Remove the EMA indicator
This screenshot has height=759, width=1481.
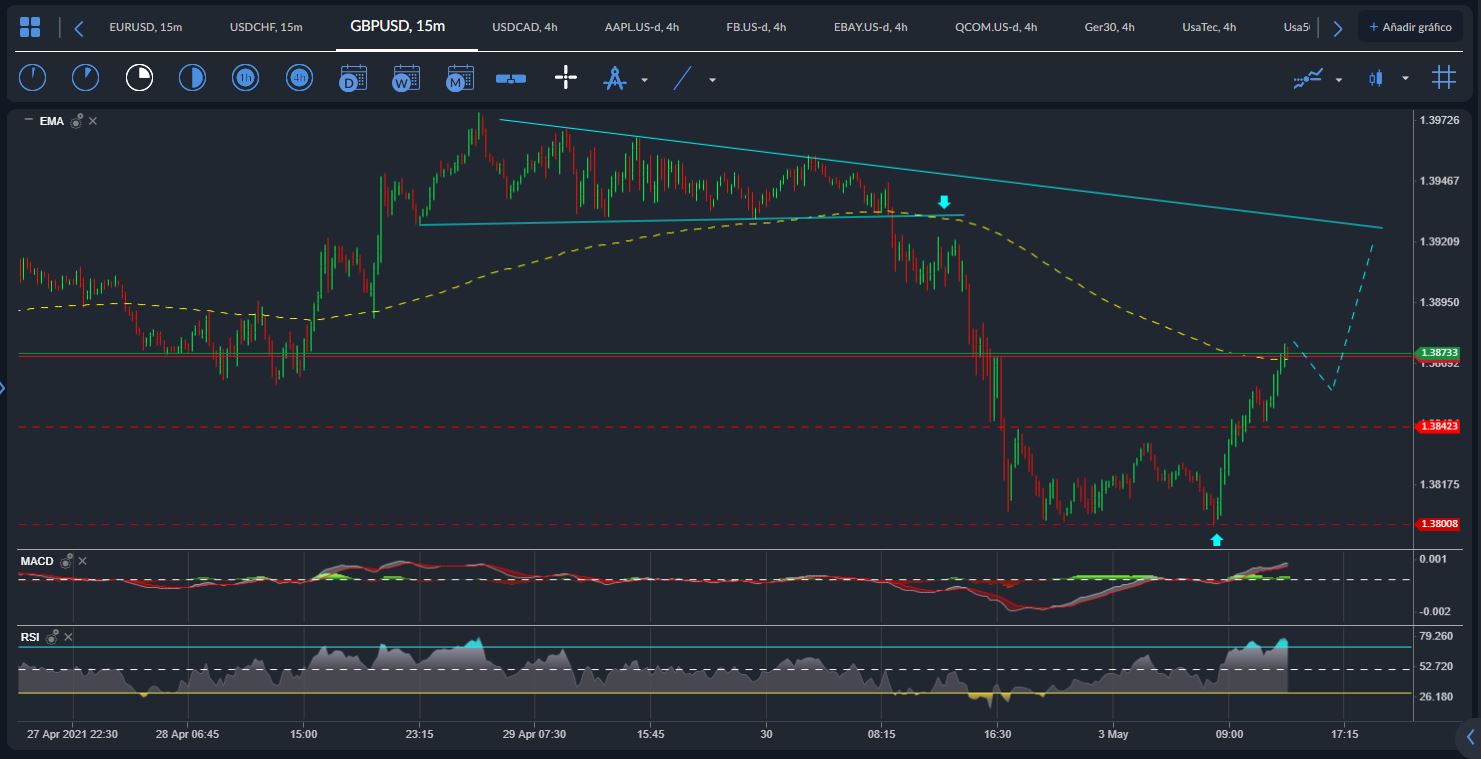click(x=93, y=121)
